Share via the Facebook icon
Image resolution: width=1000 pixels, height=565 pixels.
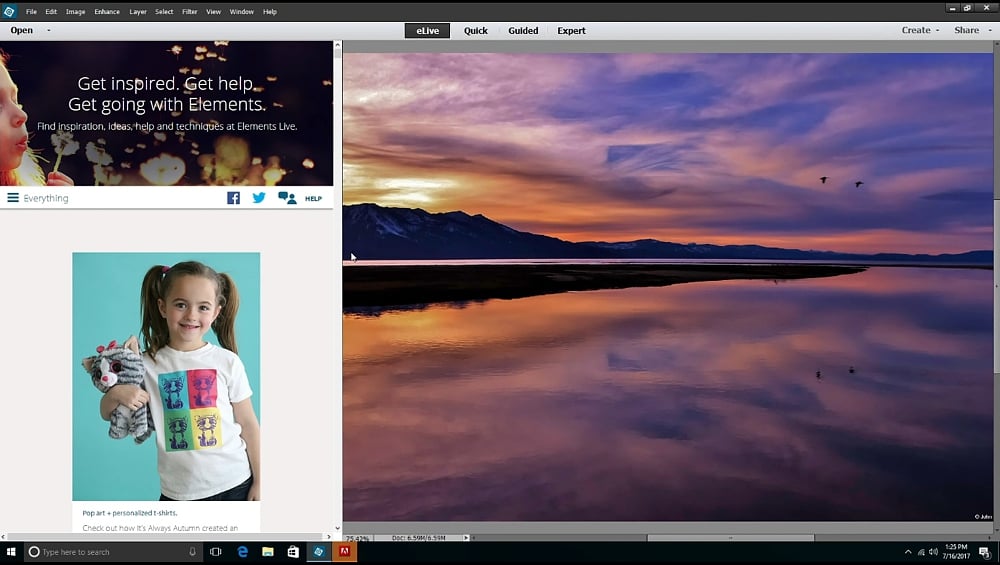(233, 198)
